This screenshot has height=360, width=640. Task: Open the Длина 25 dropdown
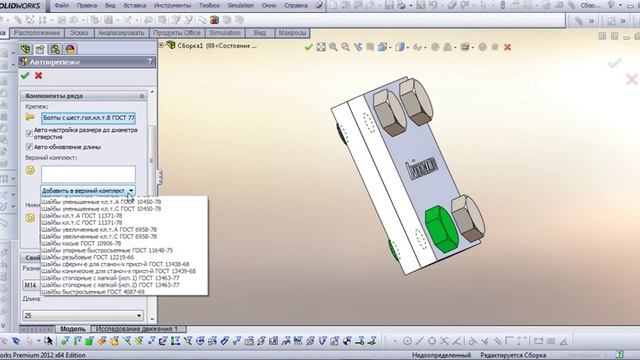(83, 316)
